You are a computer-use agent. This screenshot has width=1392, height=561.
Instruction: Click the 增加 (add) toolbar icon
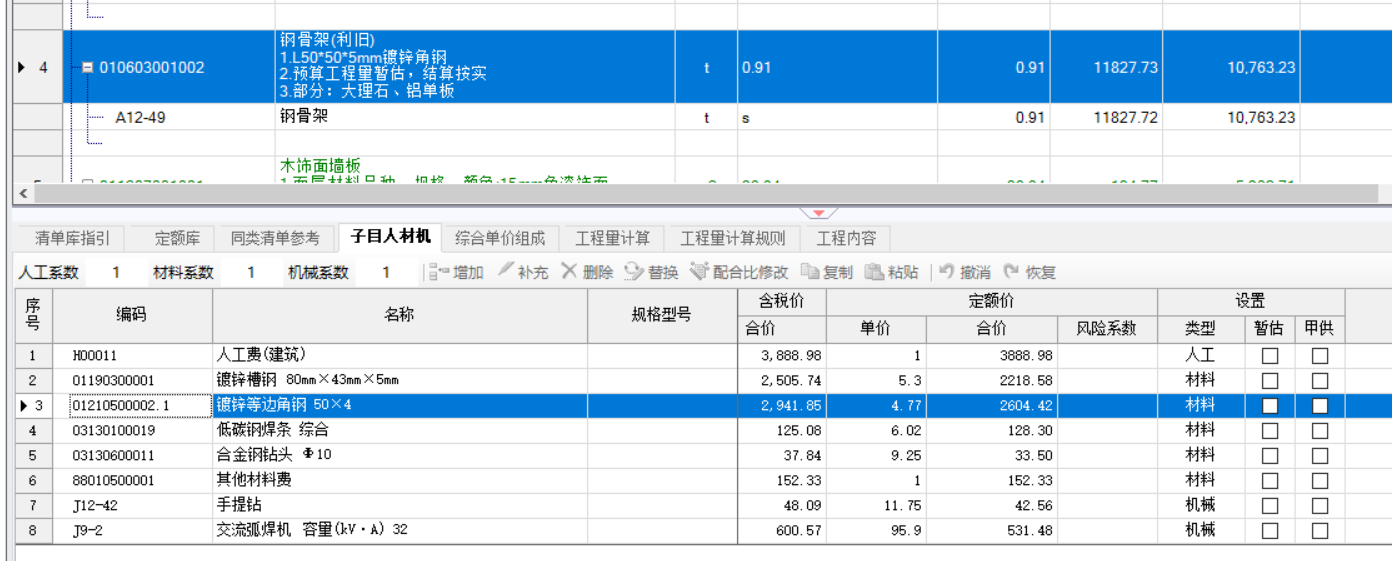click(439, 272)
